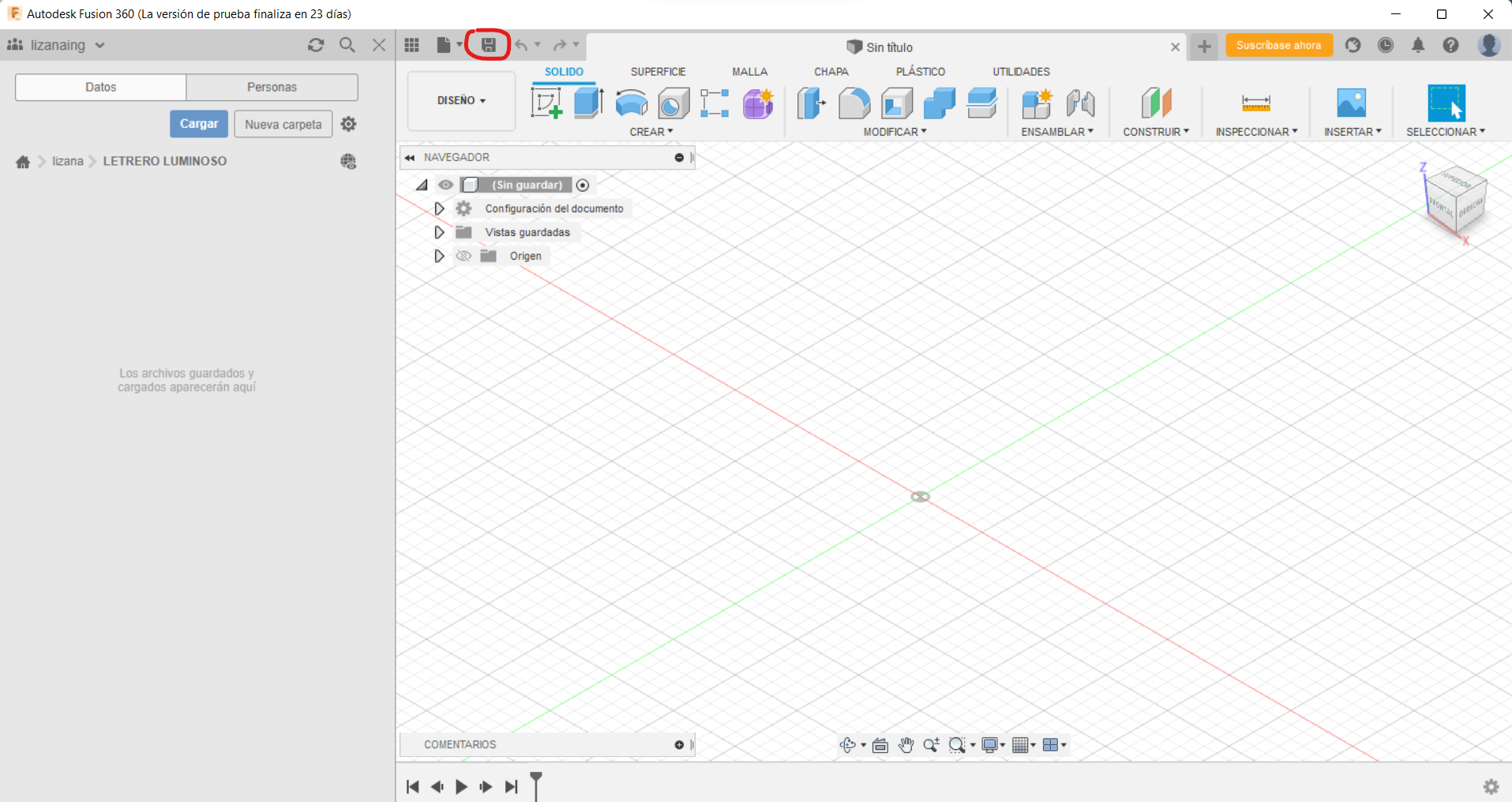
Task: Collapse the root (Sin guardar) browser node
Action: click(x=422, y=185)
